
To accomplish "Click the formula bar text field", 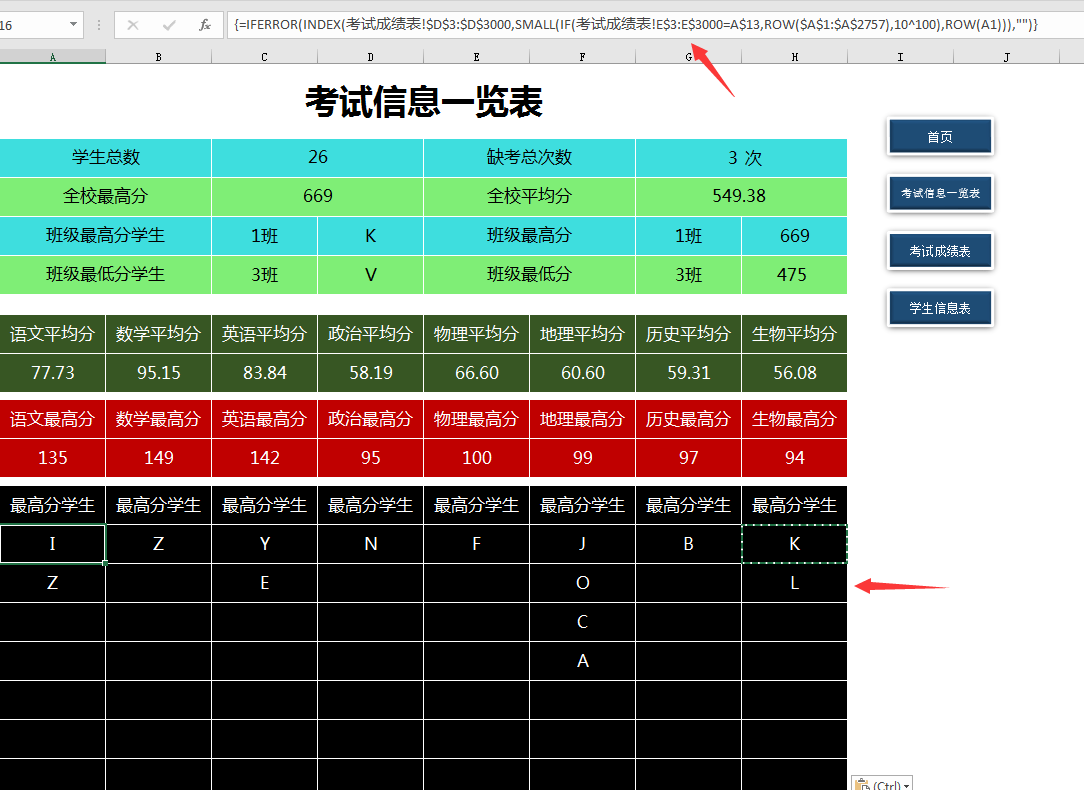I will click(x=655, y=25).
